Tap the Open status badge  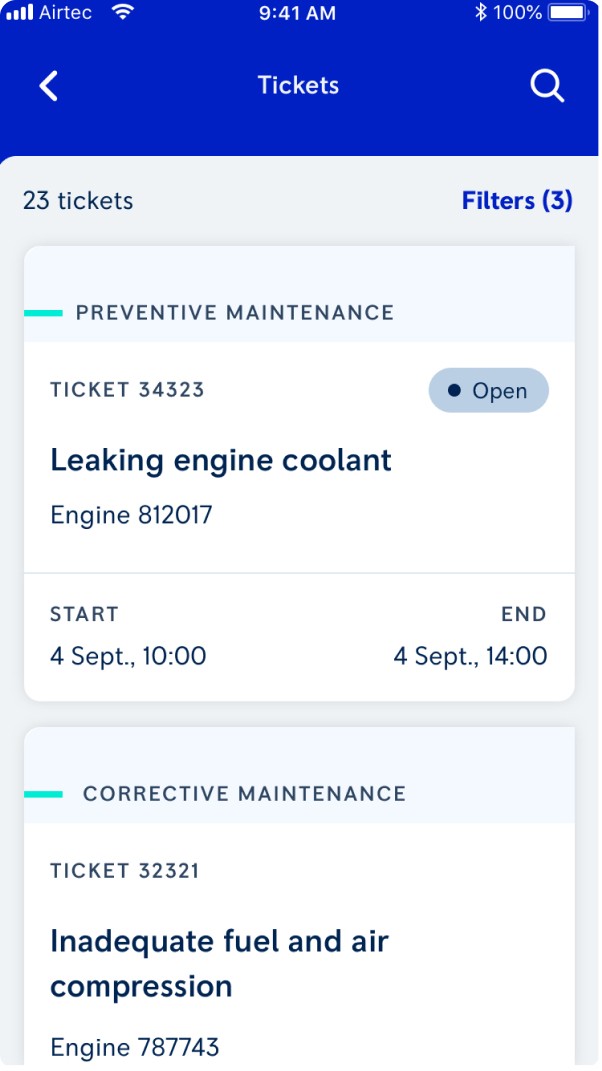[x=488, y=391]
